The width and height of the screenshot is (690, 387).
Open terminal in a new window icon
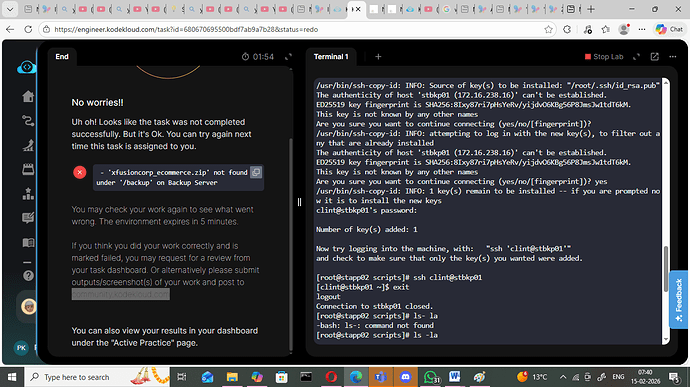pos(655,57)
